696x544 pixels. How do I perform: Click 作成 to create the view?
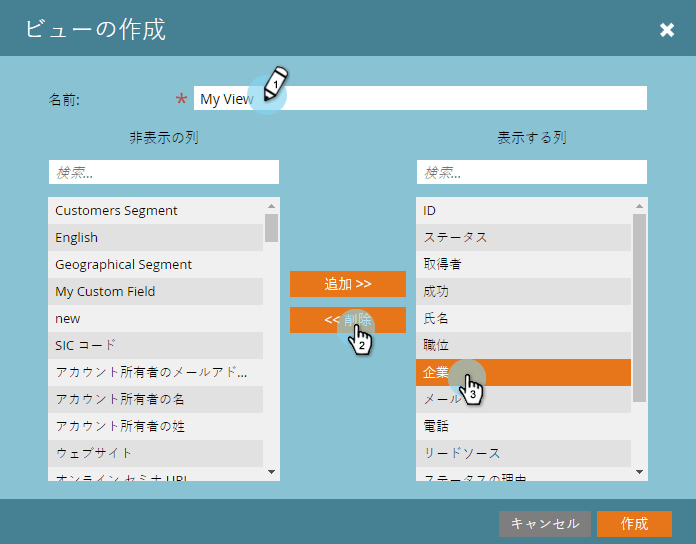(x=634, y=524)
